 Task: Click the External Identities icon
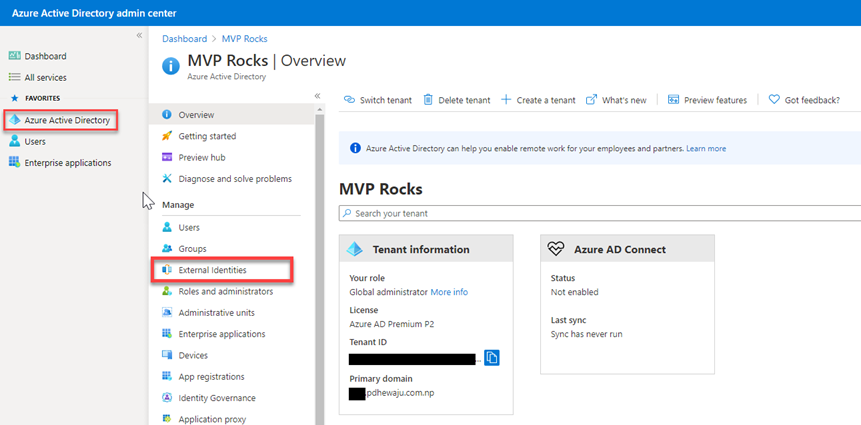167,270
